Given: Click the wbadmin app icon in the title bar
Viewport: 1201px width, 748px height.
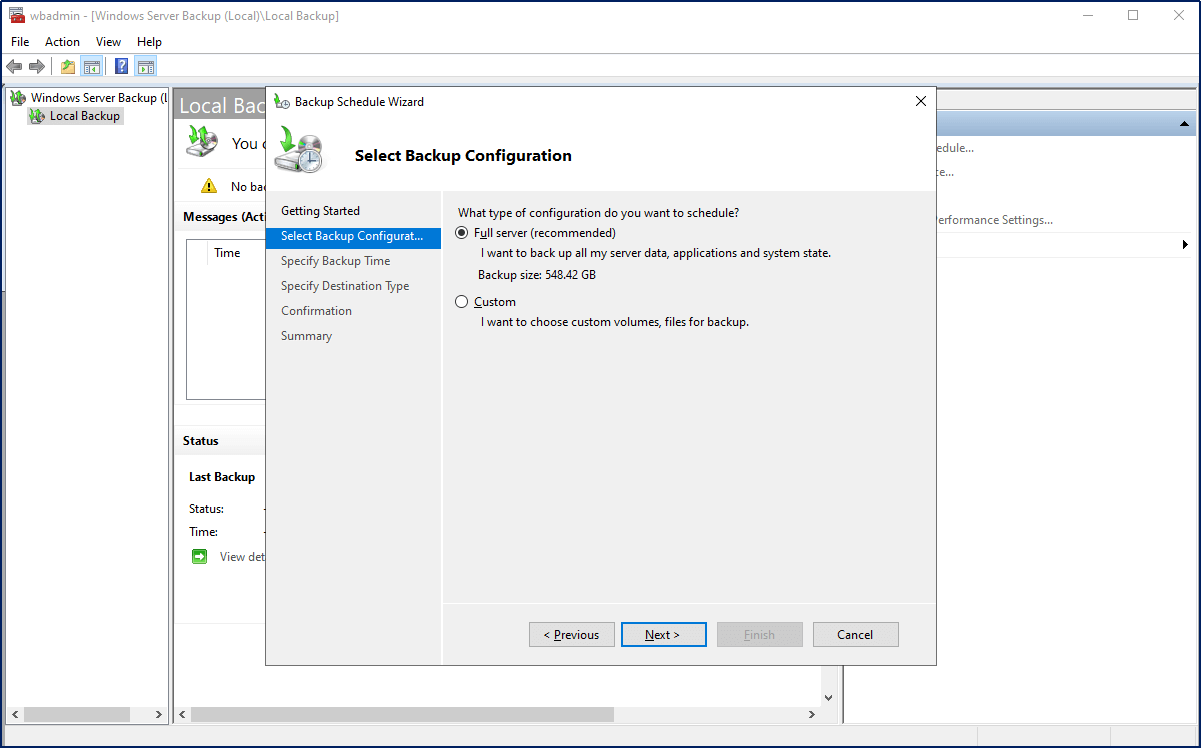Looking at the screenshot, I should (x=16, y=15).
